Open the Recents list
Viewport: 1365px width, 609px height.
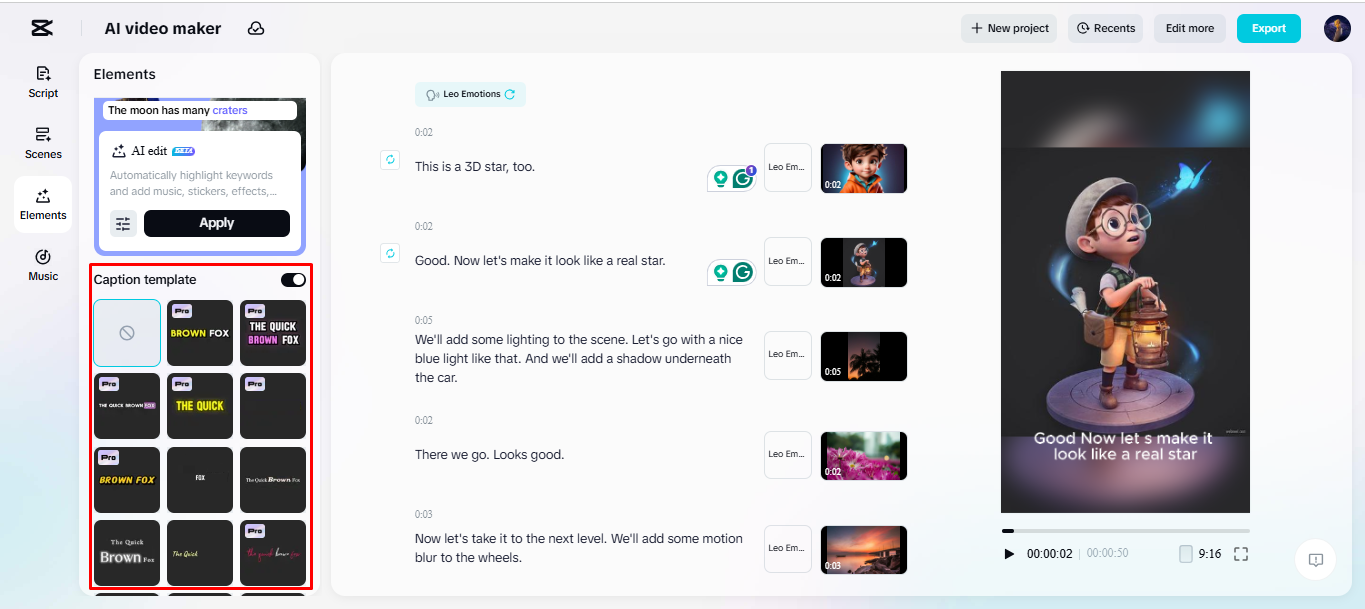[1105, 28]
